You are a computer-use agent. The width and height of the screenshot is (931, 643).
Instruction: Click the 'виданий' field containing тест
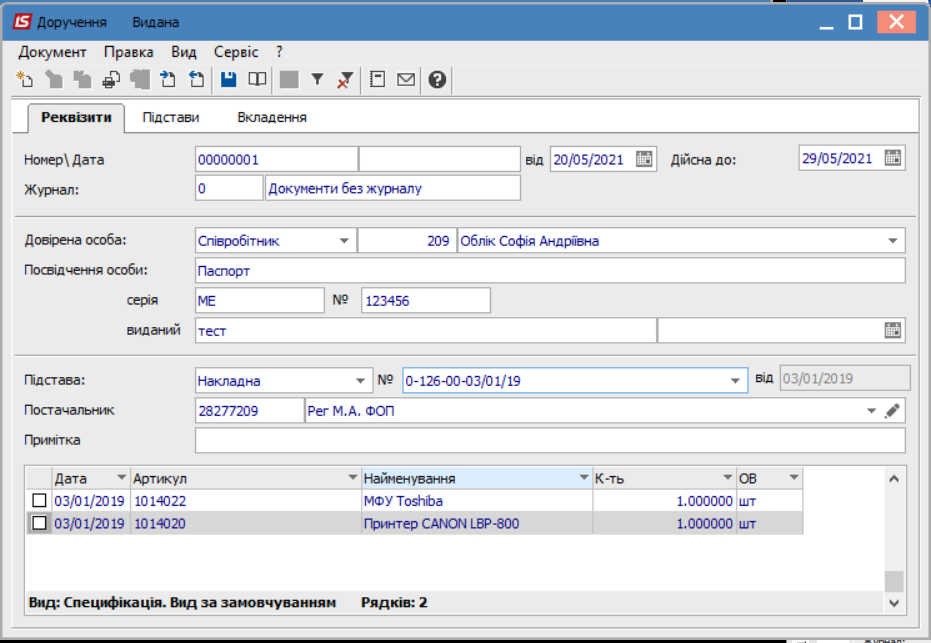426,330
